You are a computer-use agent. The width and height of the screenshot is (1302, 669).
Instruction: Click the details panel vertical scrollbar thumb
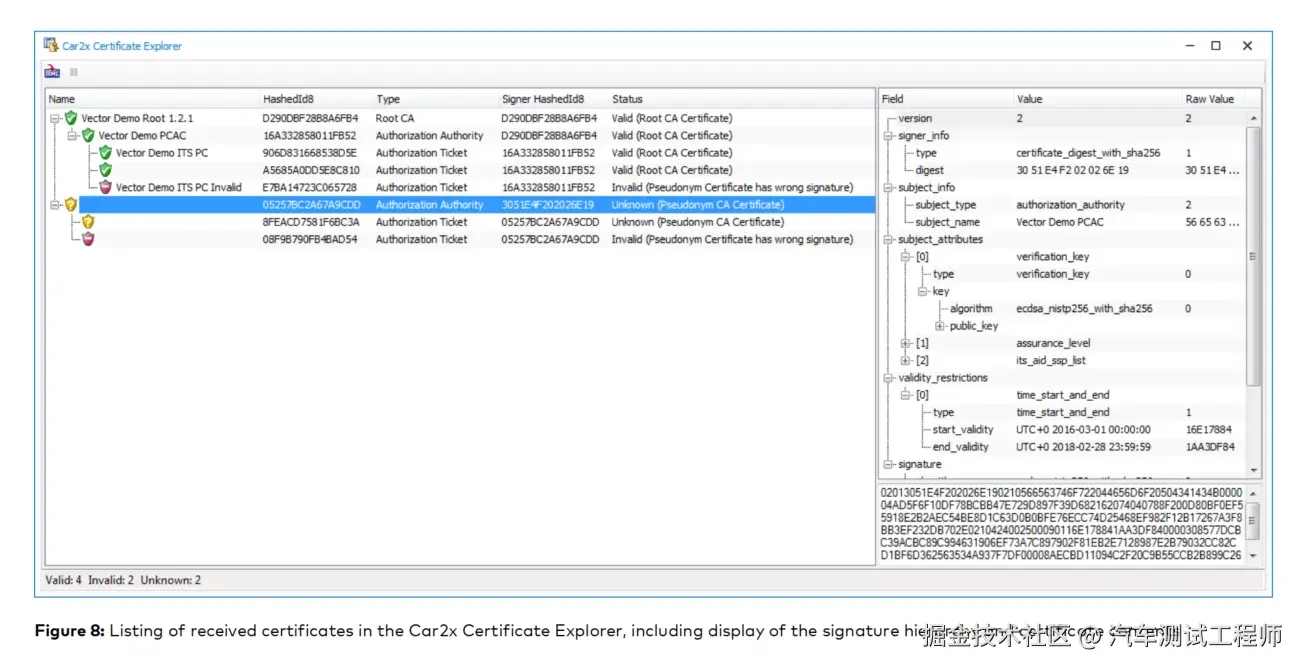pos(1254,257)
